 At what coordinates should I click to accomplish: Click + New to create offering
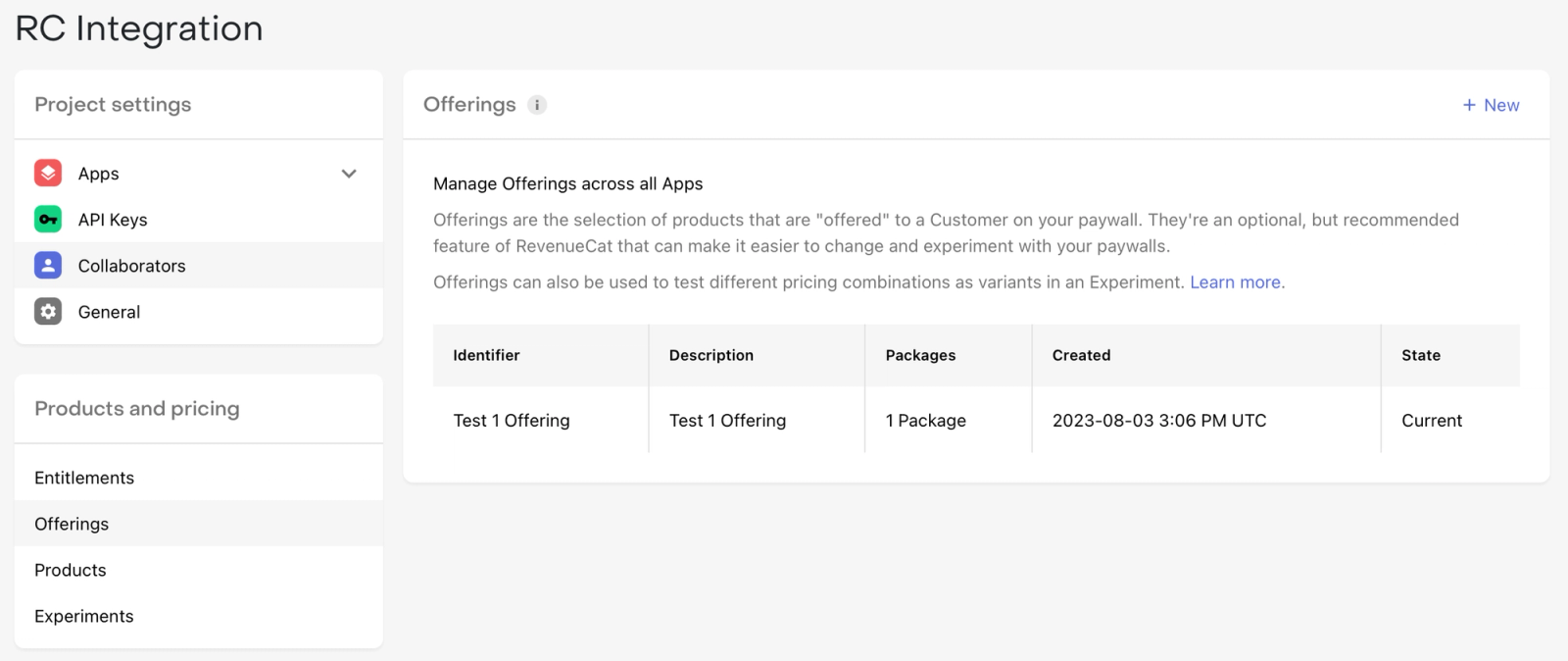[1491, 105]
